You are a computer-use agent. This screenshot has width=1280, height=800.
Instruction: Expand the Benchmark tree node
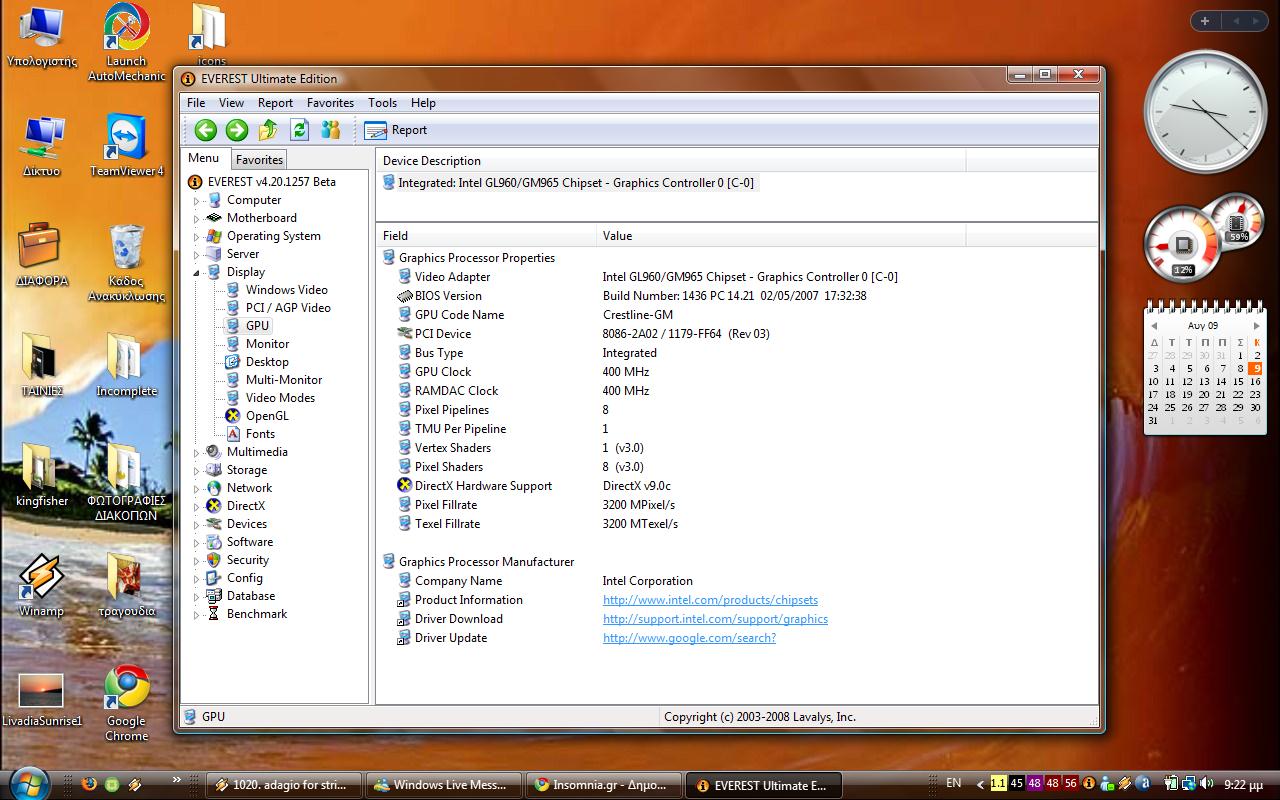point(197,615)
